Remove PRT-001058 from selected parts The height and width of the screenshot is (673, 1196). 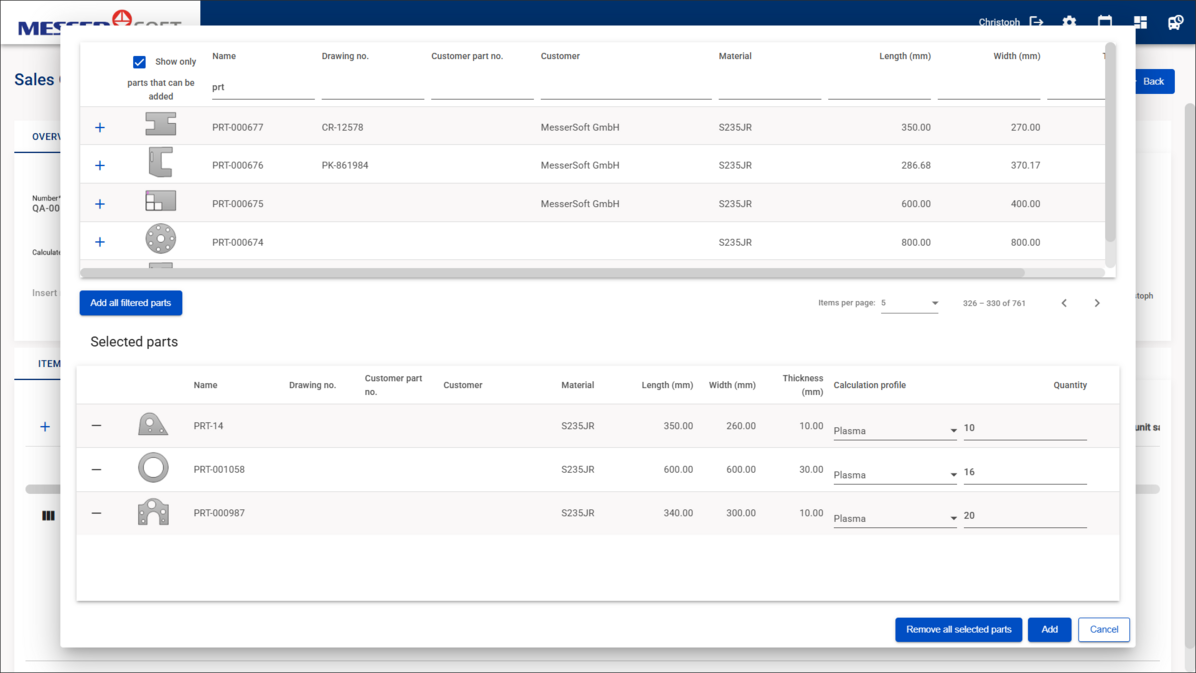pos(97,469)
